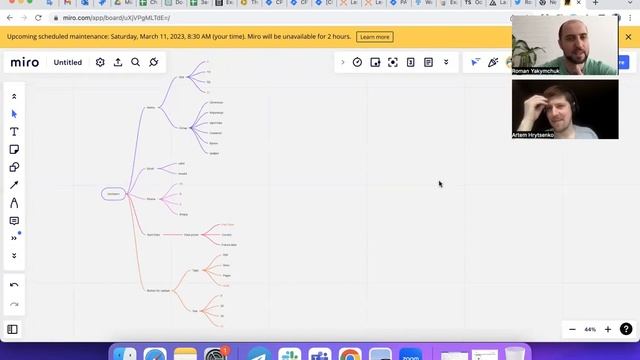The width and height of the screenshot is (640, 360).
Task: Zoom out with the minus button
Action: click(x=572, y=329)
